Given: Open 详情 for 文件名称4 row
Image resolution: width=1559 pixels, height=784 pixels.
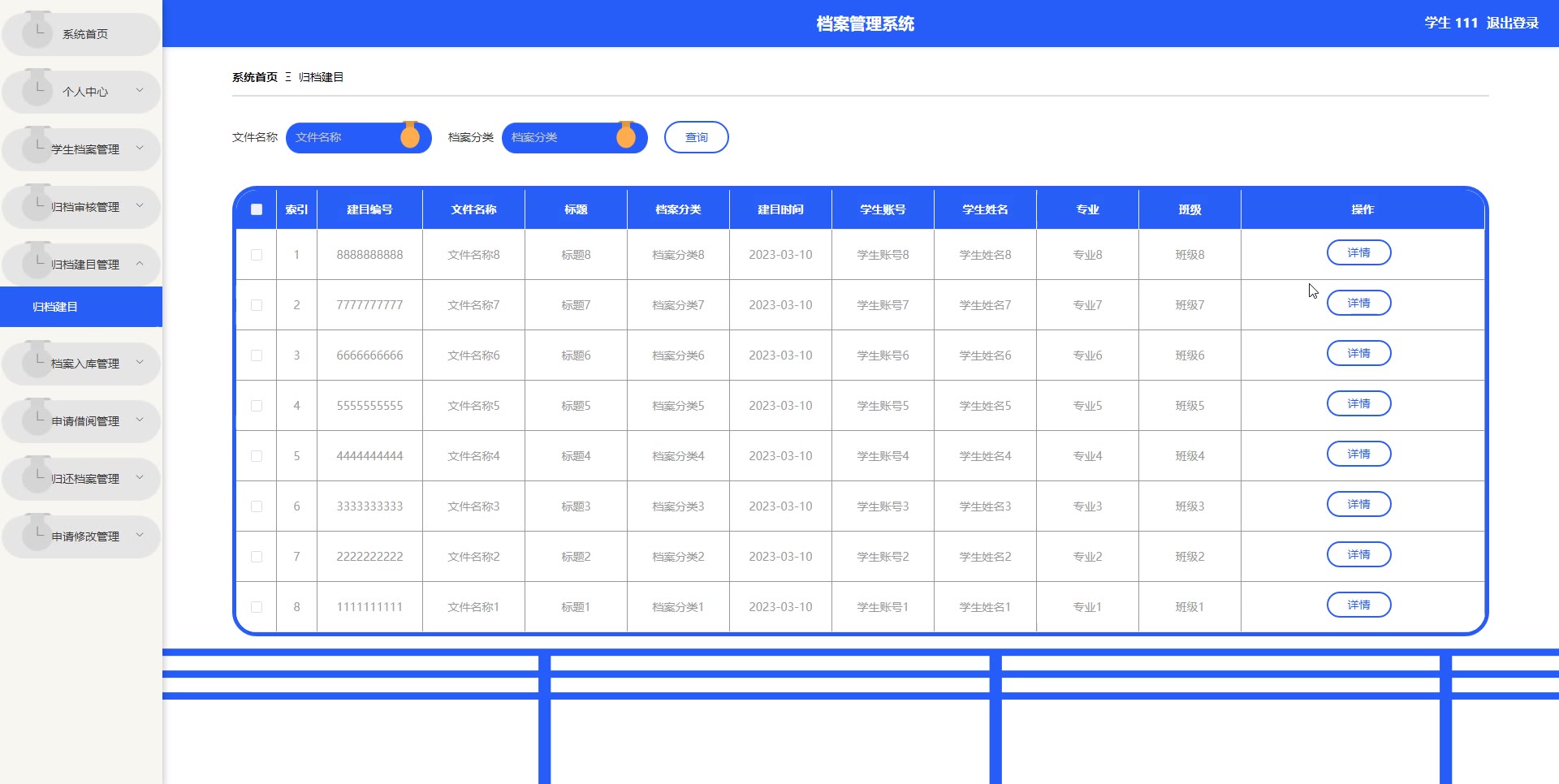Looking at the screenshot, I should (x=1359, y=454).
